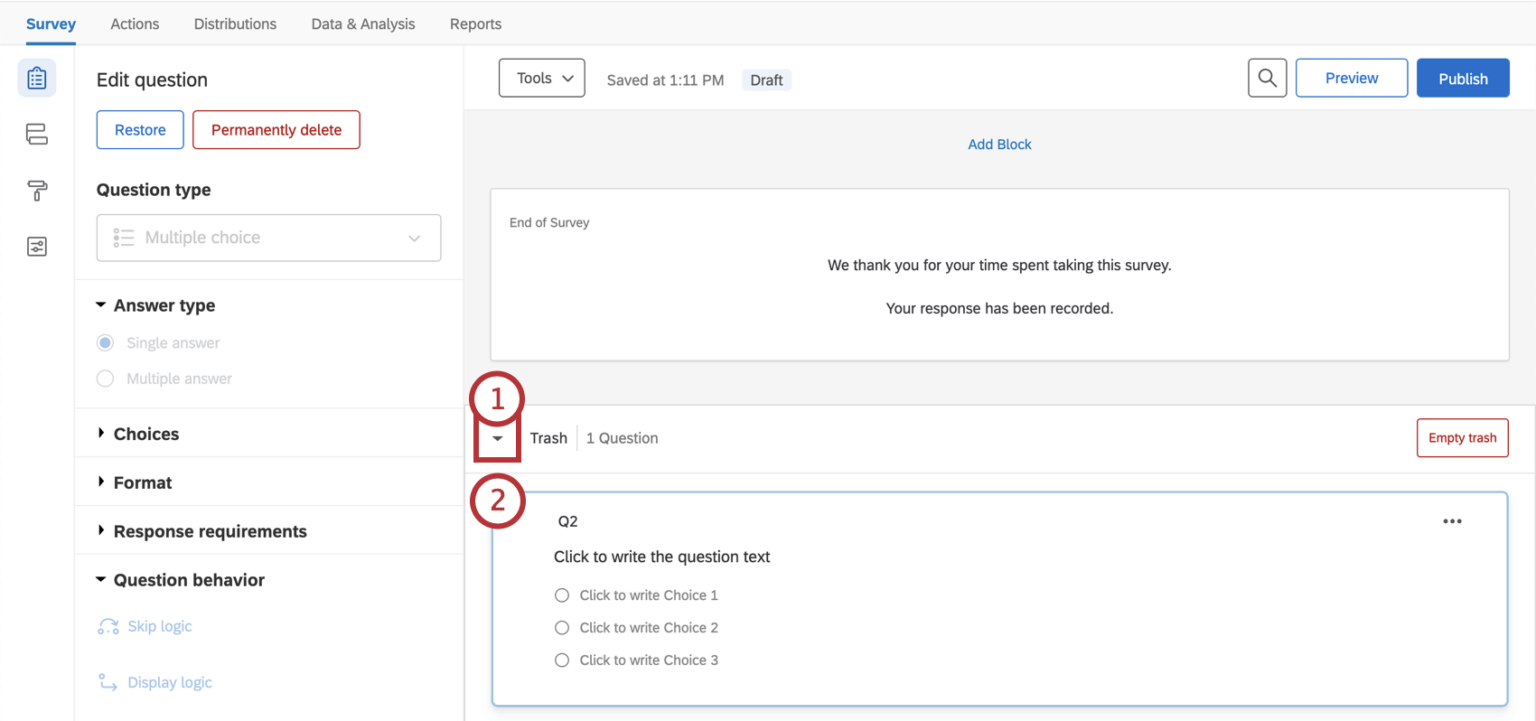Open the Survey builder panel (clipboard icon)

[x=36, y=77]
